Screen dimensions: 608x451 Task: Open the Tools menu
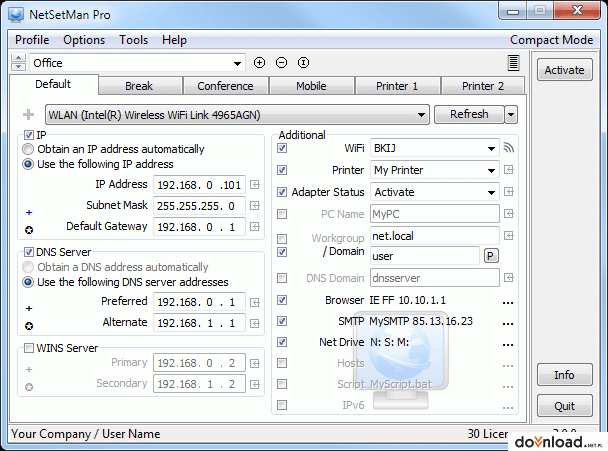[133, 40]
